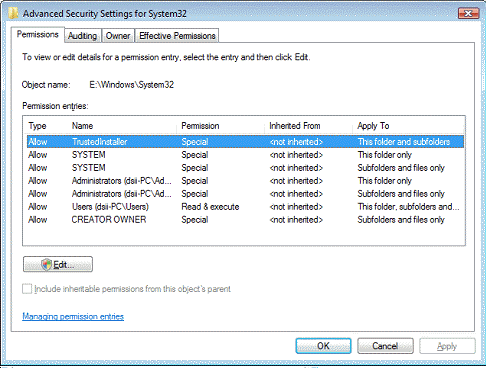Click the Edit button with shield icon
The image size is (486, 368).
point(58,264)
